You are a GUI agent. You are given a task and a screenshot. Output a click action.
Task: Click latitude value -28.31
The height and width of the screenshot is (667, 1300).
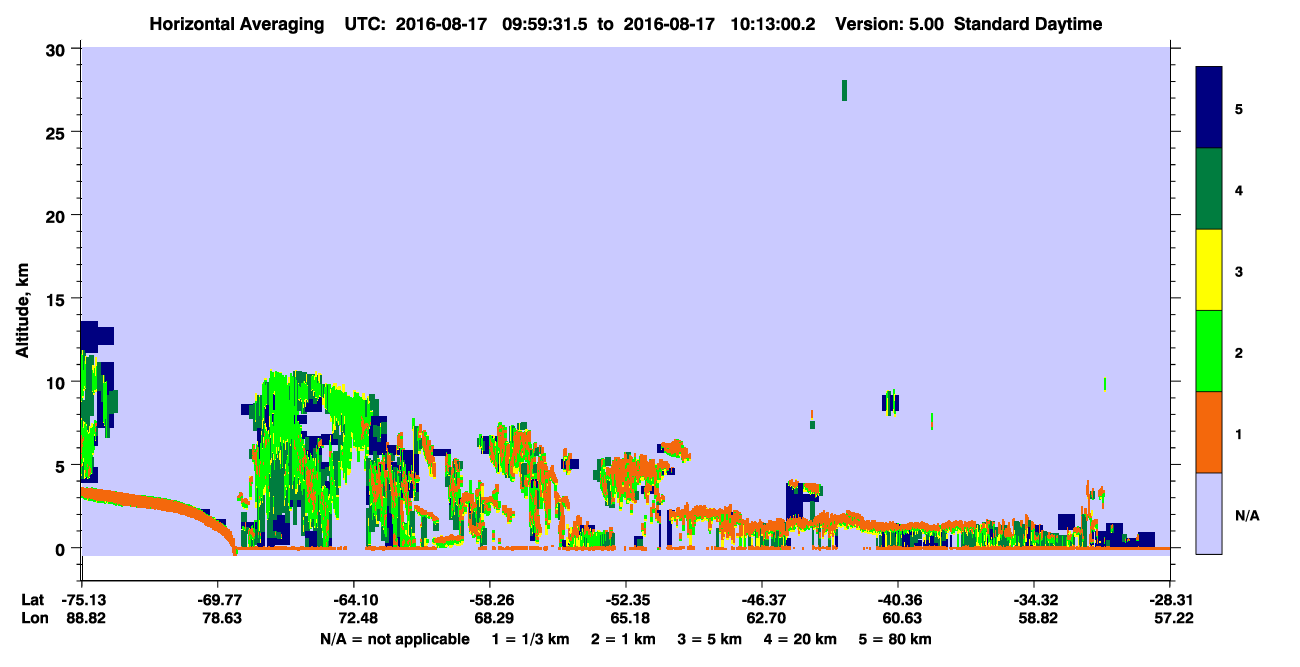pyautogui.click(x=1170, y=600)
